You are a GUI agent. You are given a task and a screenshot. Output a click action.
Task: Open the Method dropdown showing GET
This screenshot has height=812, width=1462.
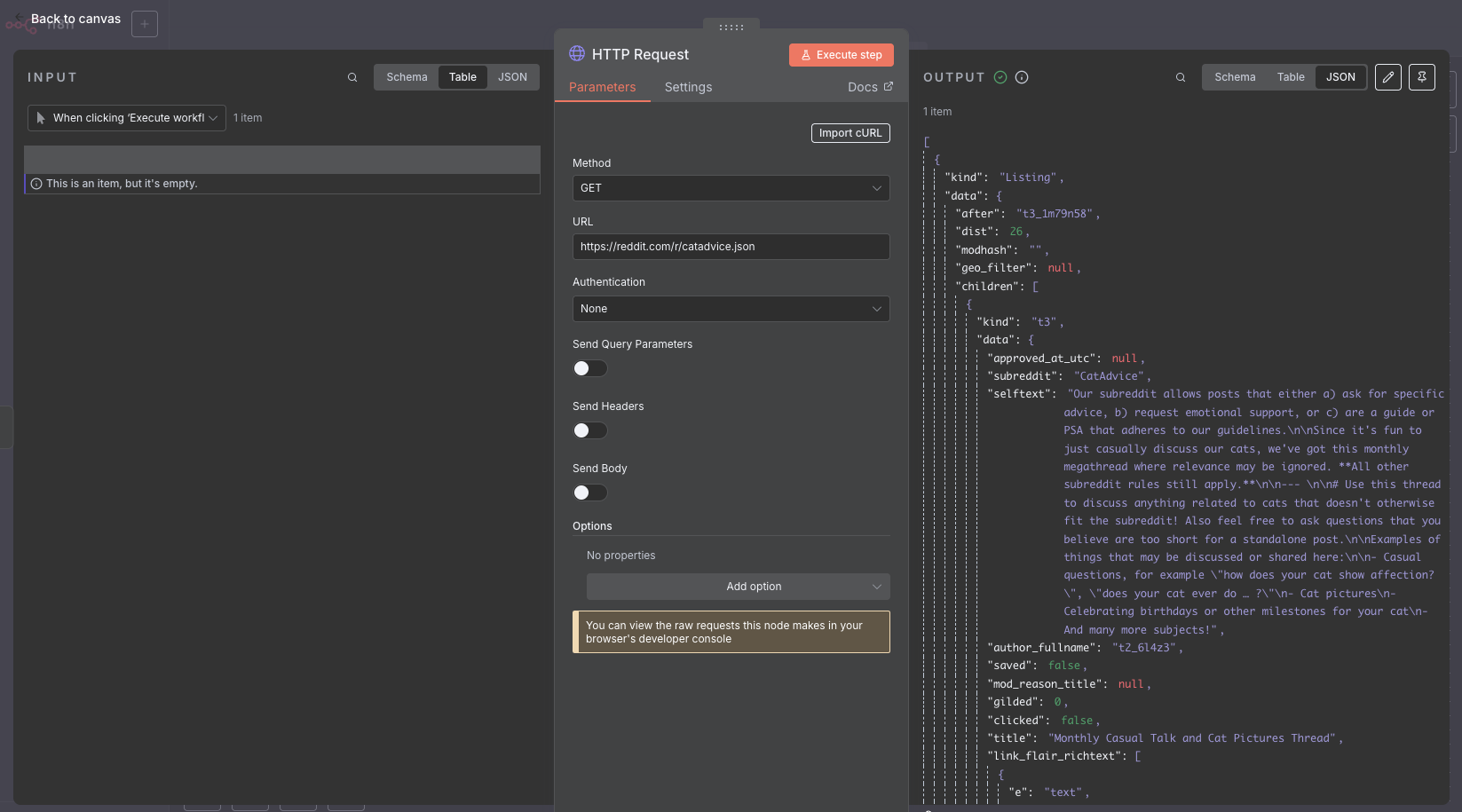click(x=730, y=188)
